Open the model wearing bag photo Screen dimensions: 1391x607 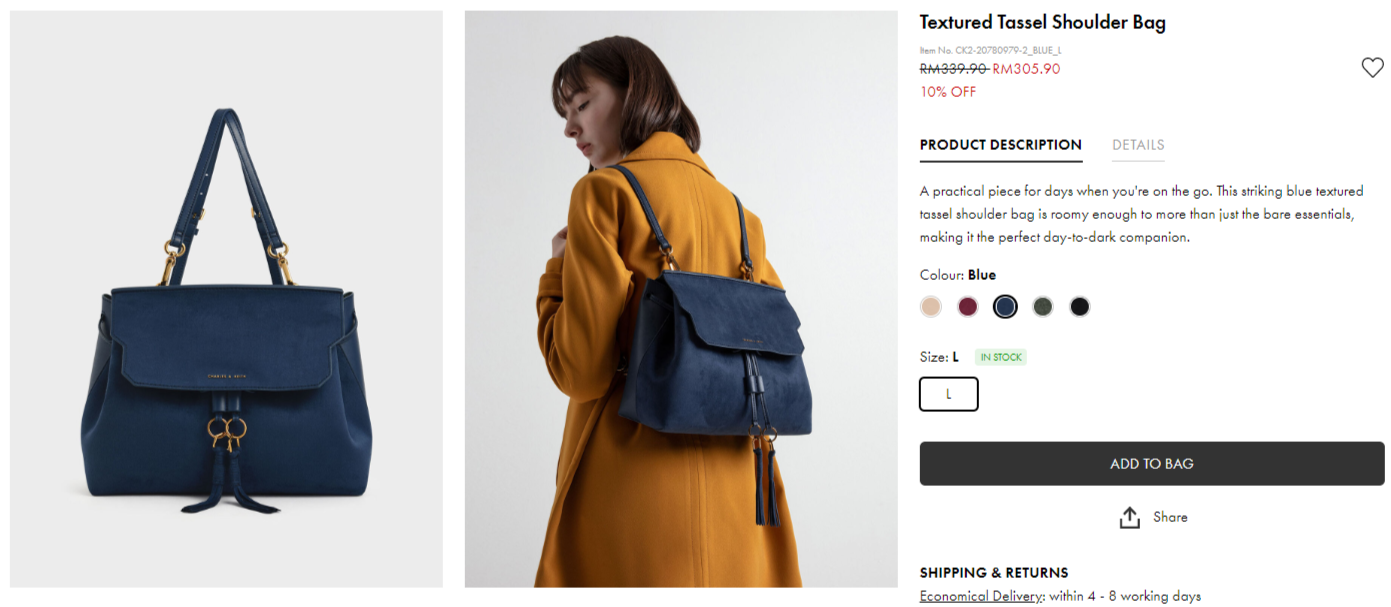click(x=681, y=299)
